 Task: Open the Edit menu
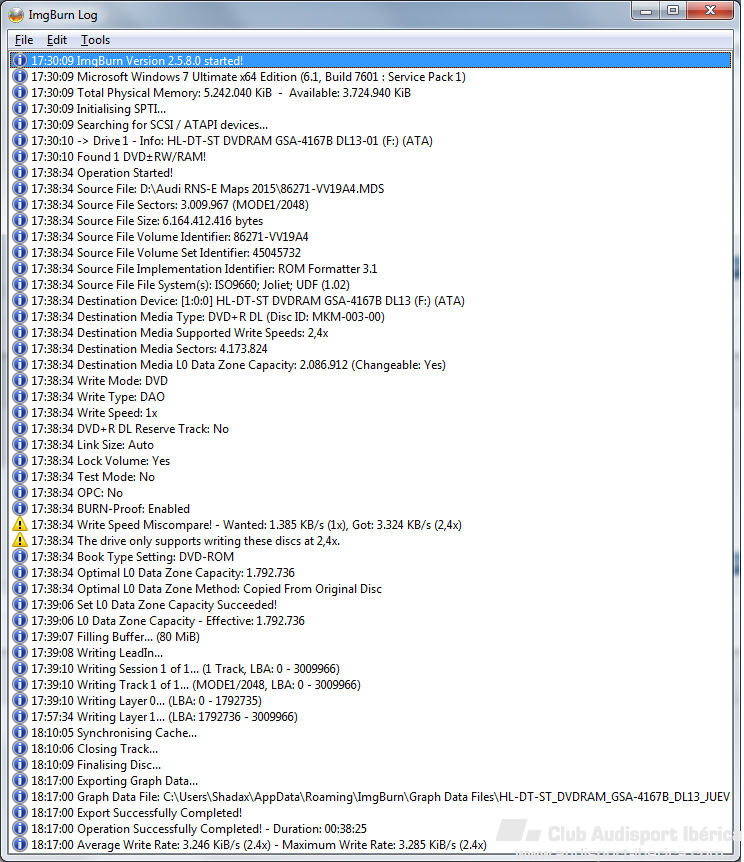[57, 40]
